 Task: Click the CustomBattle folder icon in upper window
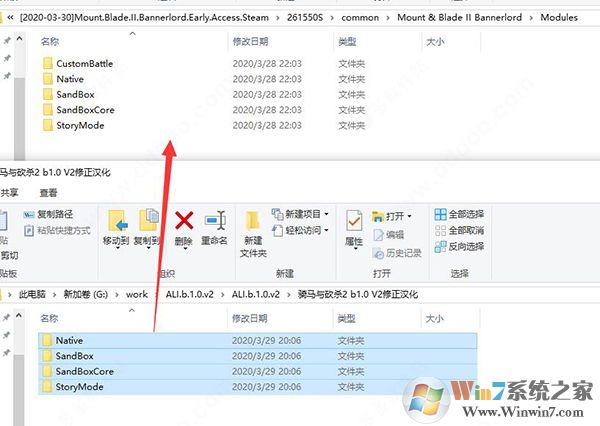[x=48, y=64]
